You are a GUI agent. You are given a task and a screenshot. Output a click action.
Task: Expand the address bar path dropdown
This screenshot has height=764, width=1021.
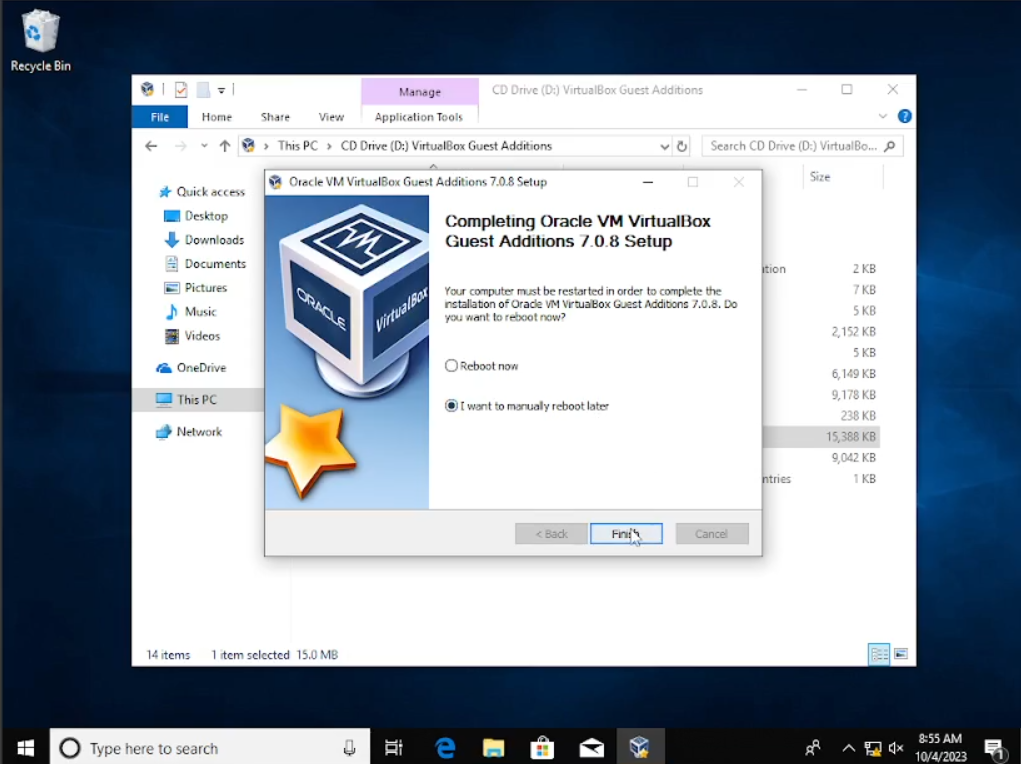[x=665, y=146]
